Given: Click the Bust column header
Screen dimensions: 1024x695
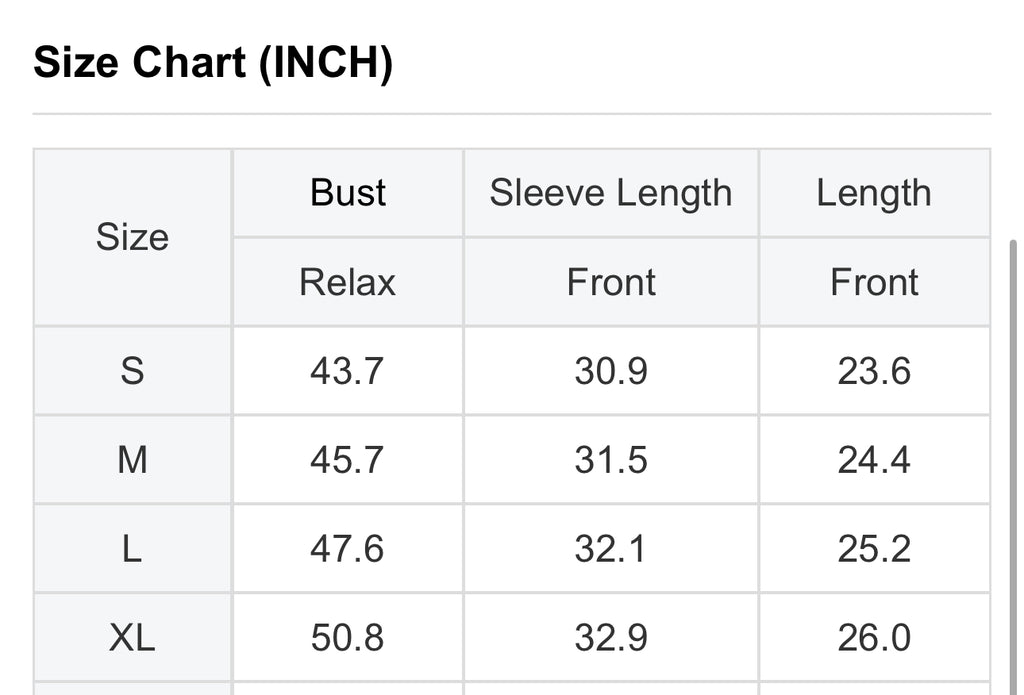Looking at the screenshot, I should (347, 193).
